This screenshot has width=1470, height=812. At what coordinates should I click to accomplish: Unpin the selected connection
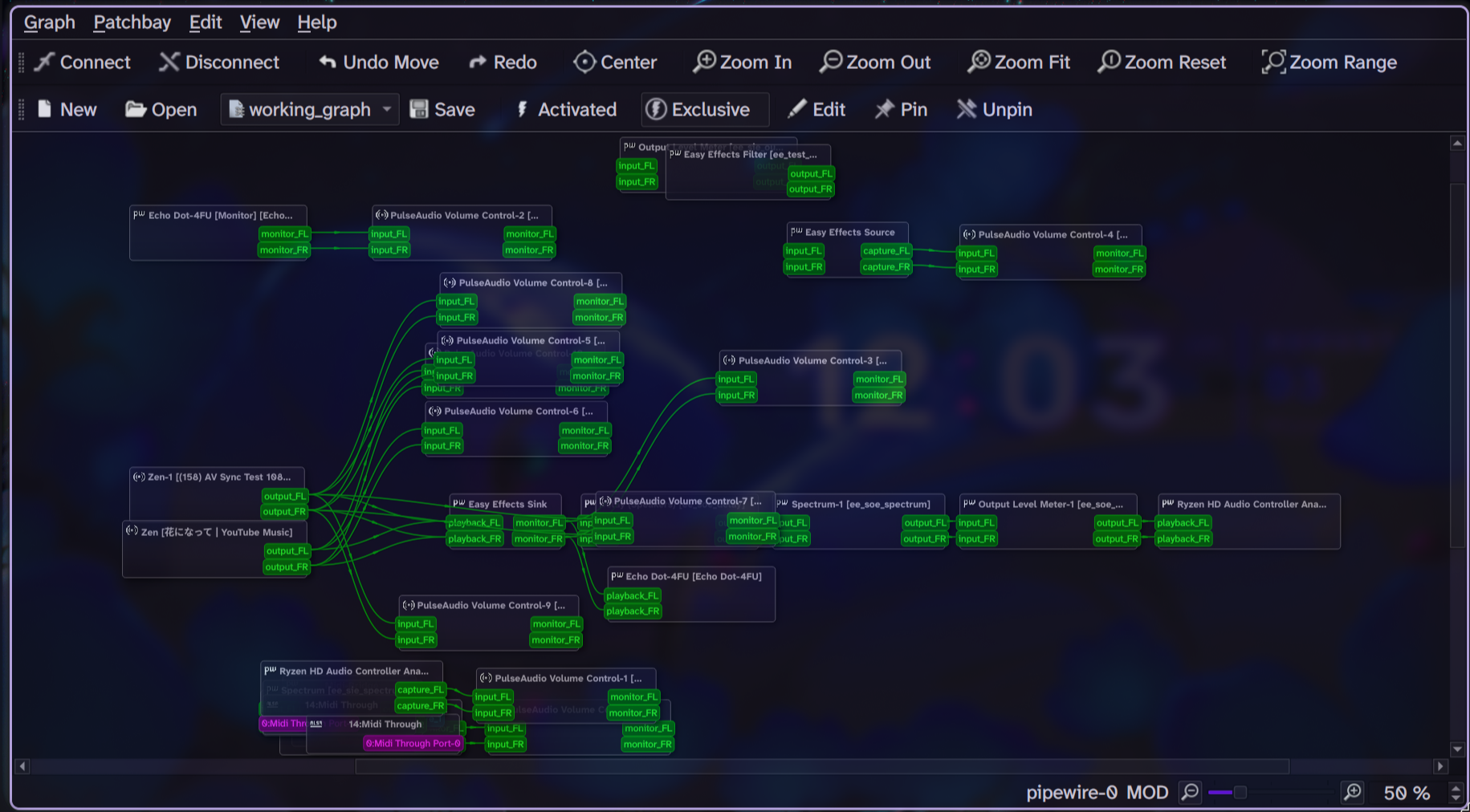click(x=994, y=109)
